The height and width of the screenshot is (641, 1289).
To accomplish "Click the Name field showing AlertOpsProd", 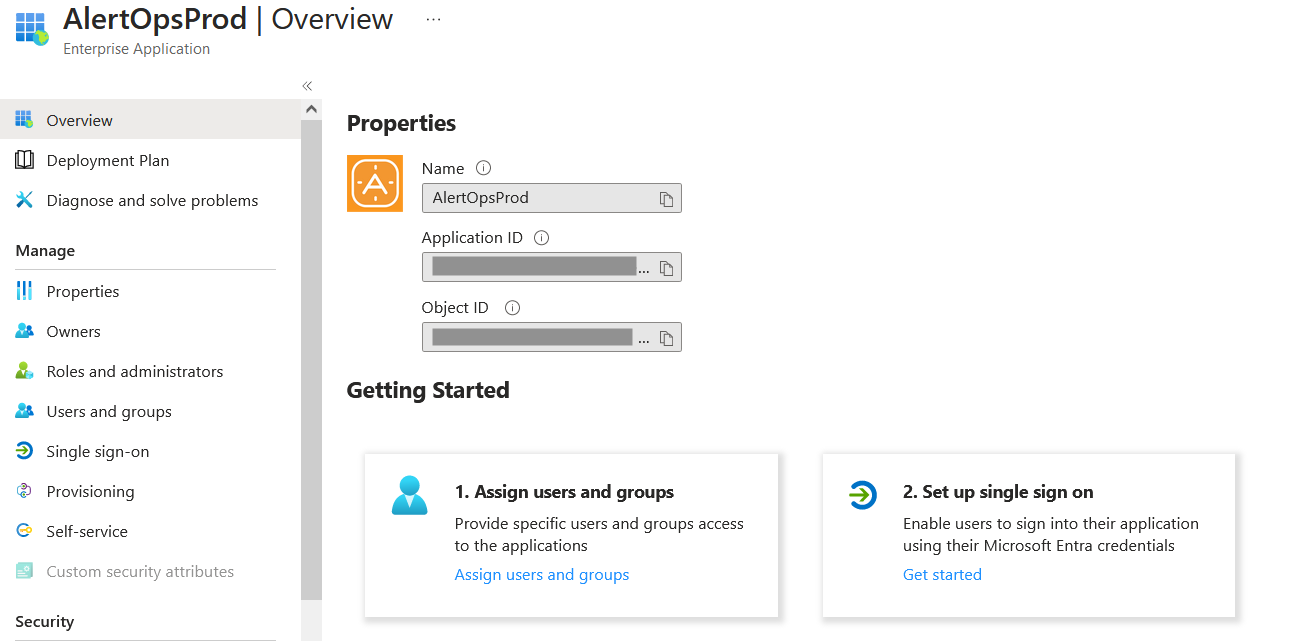I will point(551,198).
